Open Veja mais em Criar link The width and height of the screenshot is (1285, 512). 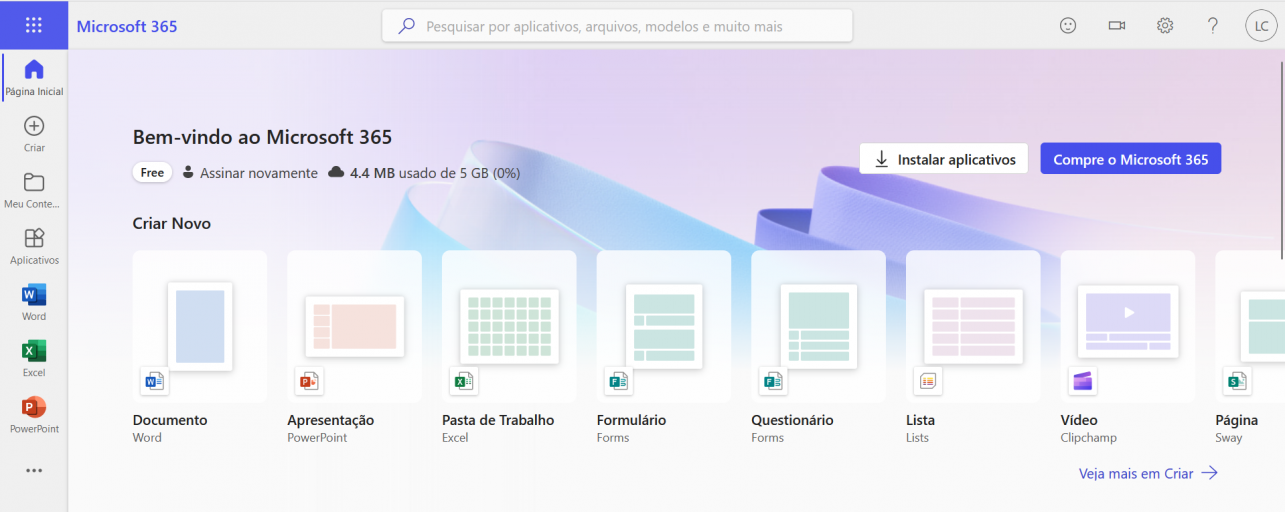click(1136, 474)
